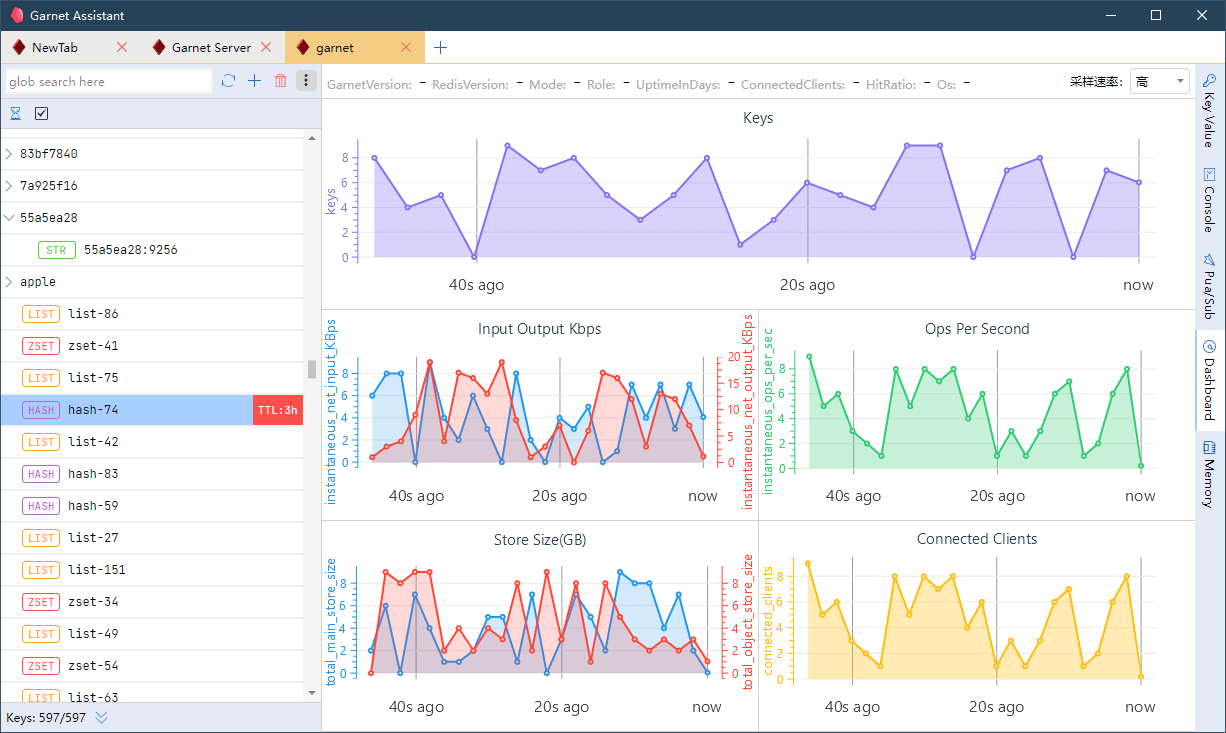Expand the 83bf7840 key folder
Image resolution: width=1226 pixels, height=733 pixels.
(9, 154)
